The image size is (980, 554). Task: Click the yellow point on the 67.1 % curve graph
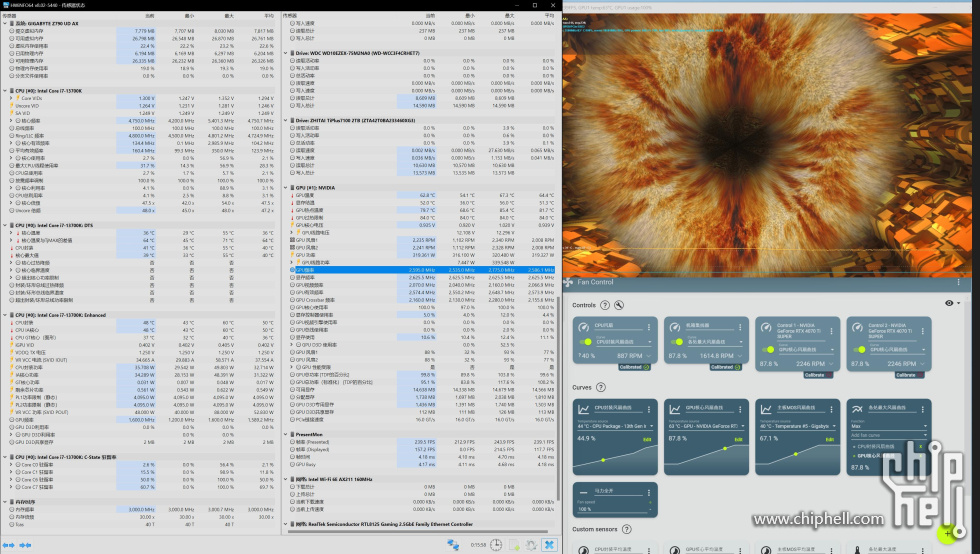pos(795,454)
